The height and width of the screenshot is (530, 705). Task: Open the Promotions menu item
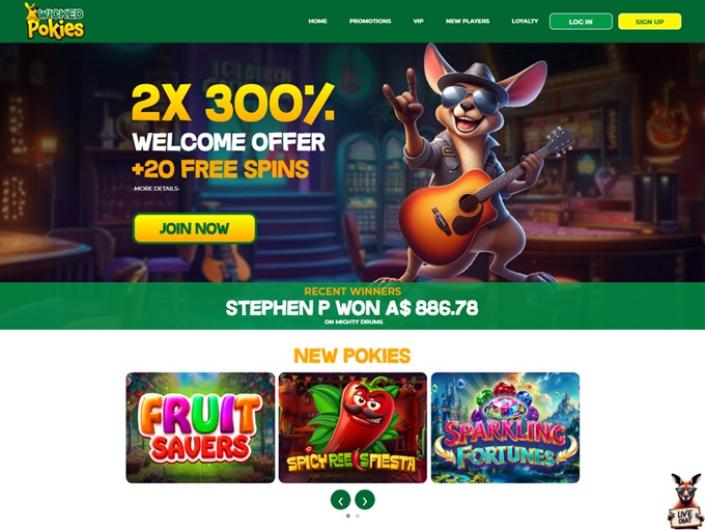370,21
